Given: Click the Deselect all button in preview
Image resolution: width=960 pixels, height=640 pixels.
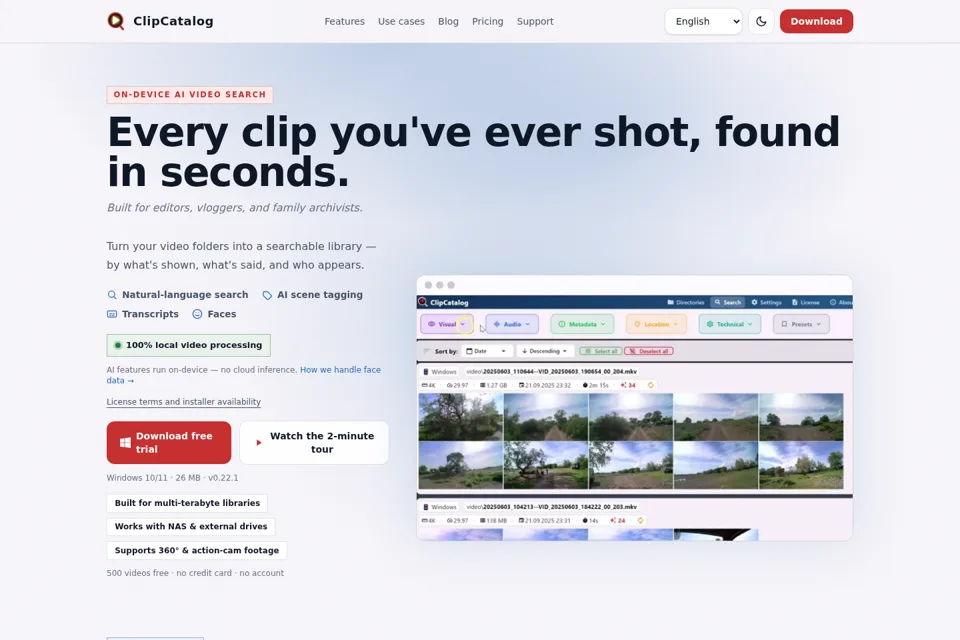Looking at the screenshot, I should (649, 351).
